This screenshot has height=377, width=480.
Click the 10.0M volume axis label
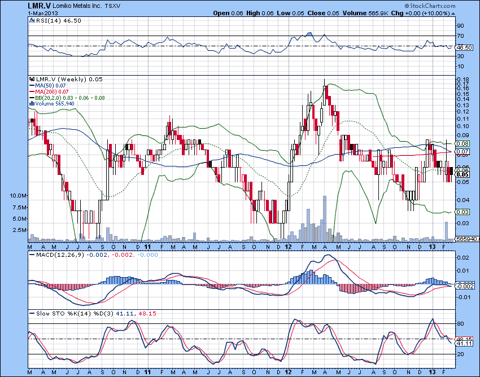click(x=18, y=196)
